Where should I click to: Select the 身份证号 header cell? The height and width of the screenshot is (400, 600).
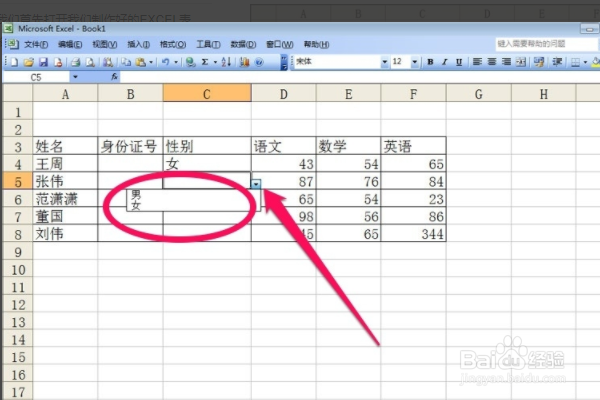coord(130,146)
